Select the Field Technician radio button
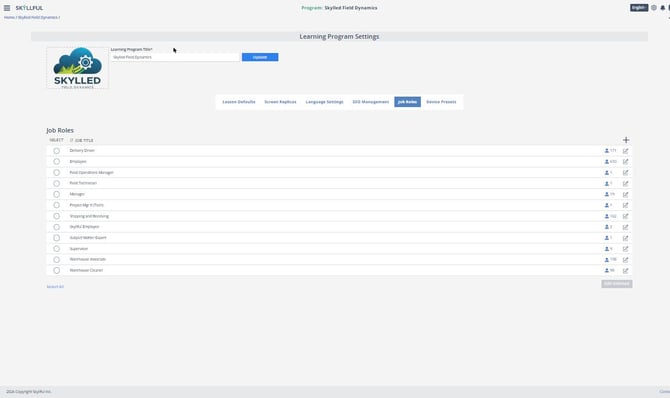 tap(56, 183)
